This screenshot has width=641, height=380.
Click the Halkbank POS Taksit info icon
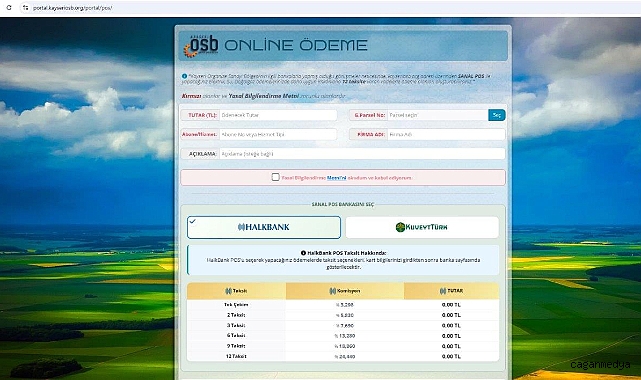point(303,253)
